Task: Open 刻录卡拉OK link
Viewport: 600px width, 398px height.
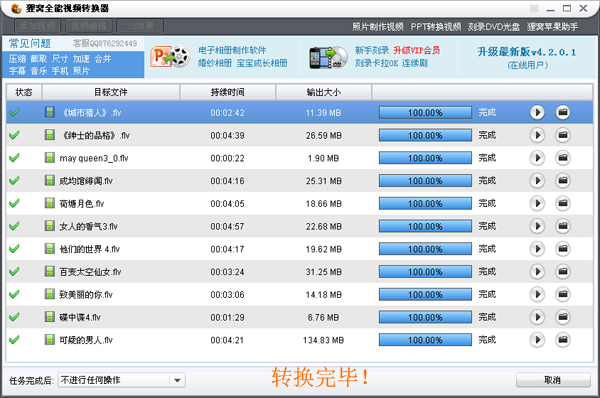Action: tap(377, 63)
